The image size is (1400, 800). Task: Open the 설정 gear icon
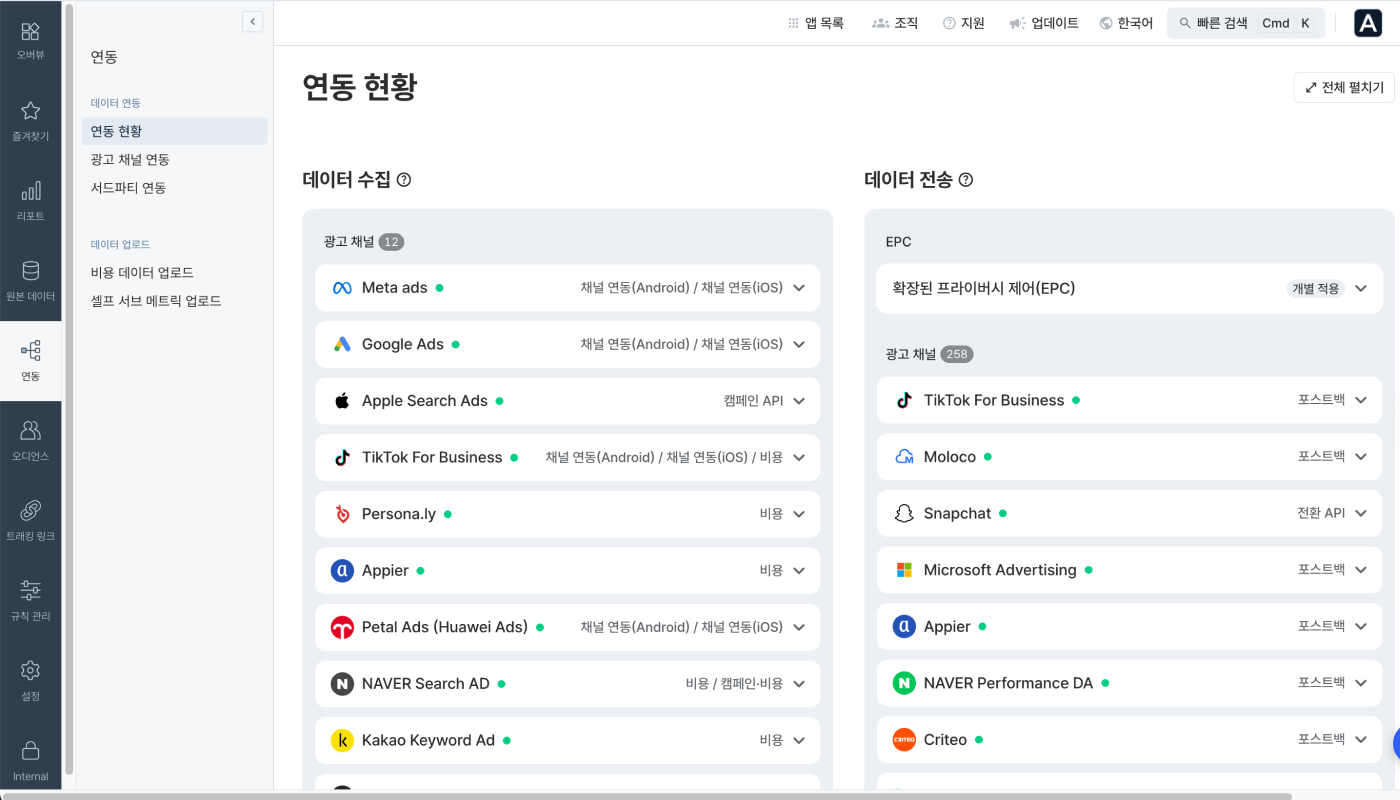(30, 671)
